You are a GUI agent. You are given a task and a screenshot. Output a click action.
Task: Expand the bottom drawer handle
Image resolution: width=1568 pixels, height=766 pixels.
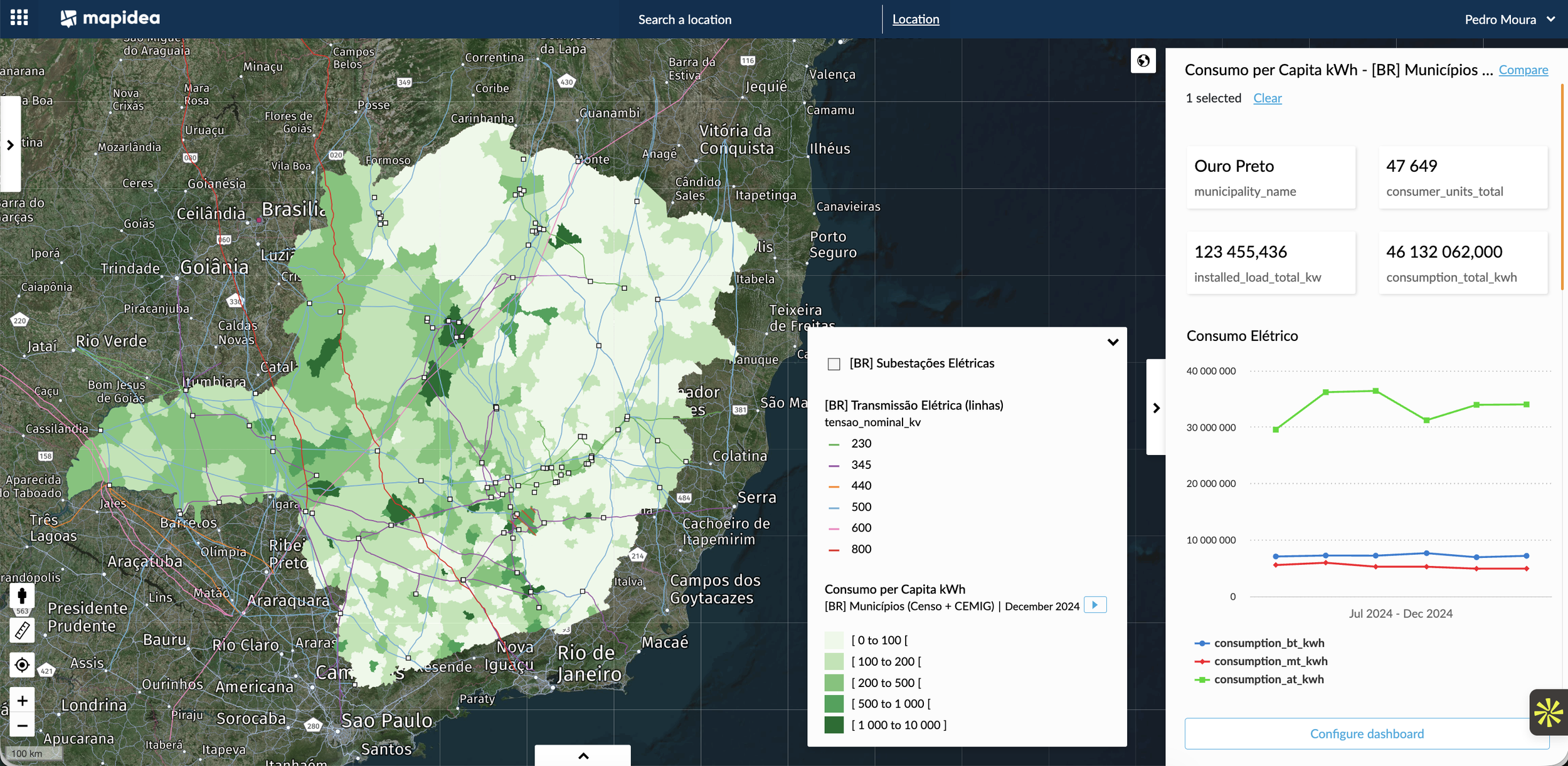click(x=583, y=755)
